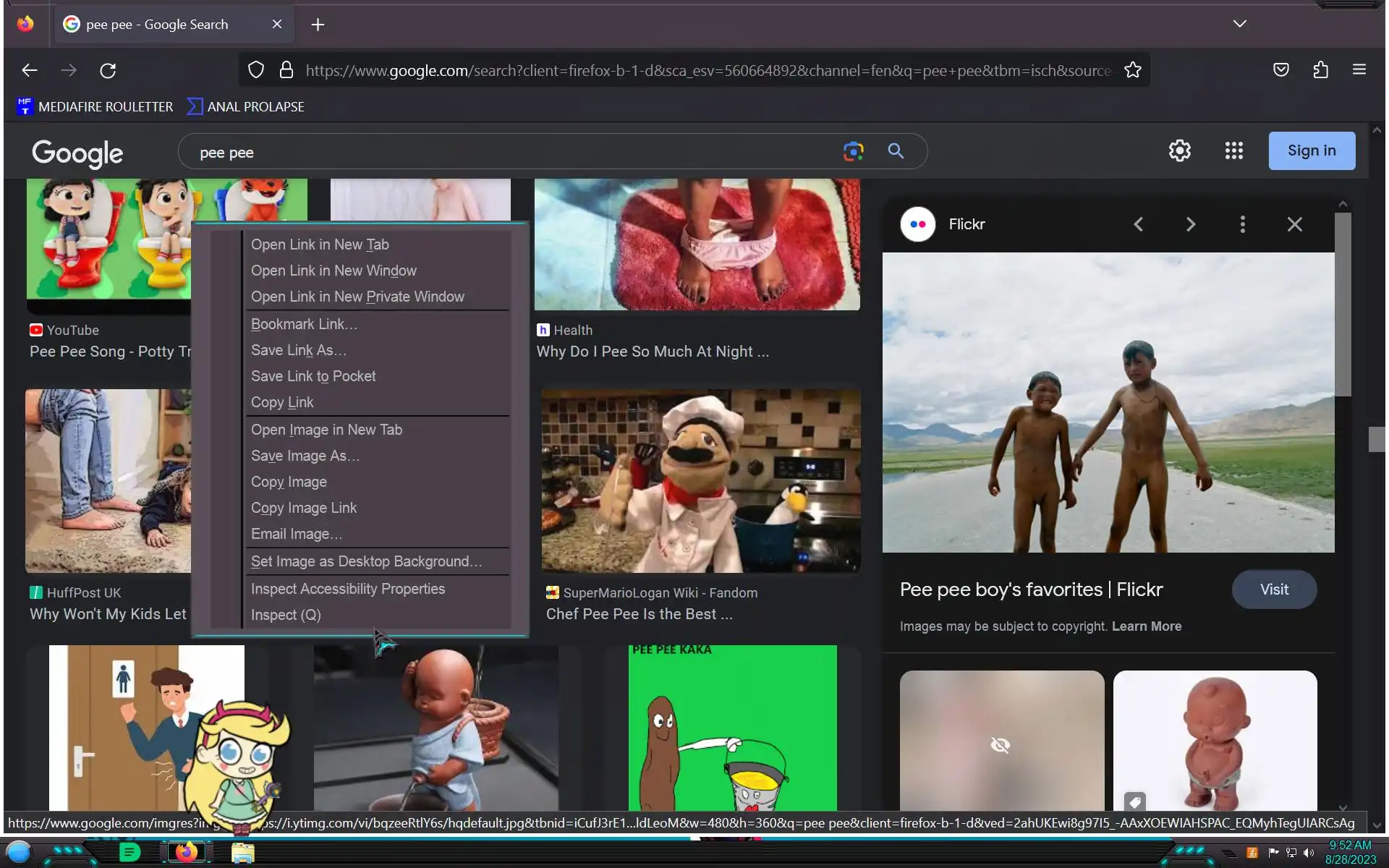Viewport: 1389px width, 868px height.
Task: Open Firefox hamburger application menu
Action: 1359,70
